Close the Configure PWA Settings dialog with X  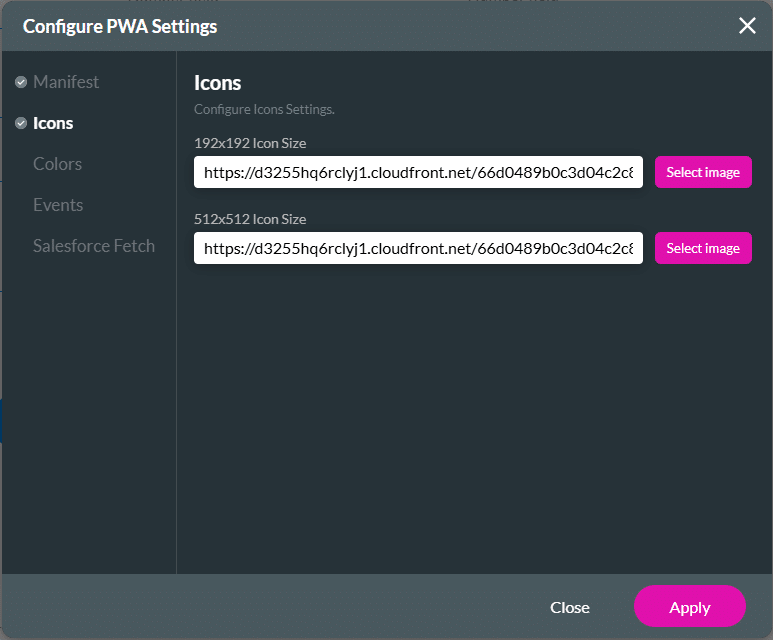tap(747, 26)
